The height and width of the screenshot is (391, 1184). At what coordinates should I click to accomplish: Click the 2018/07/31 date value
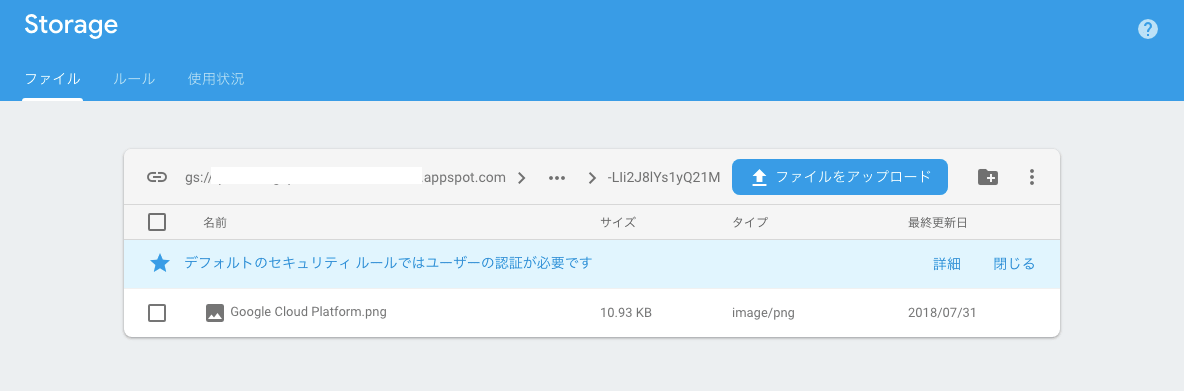coord(942,312)
